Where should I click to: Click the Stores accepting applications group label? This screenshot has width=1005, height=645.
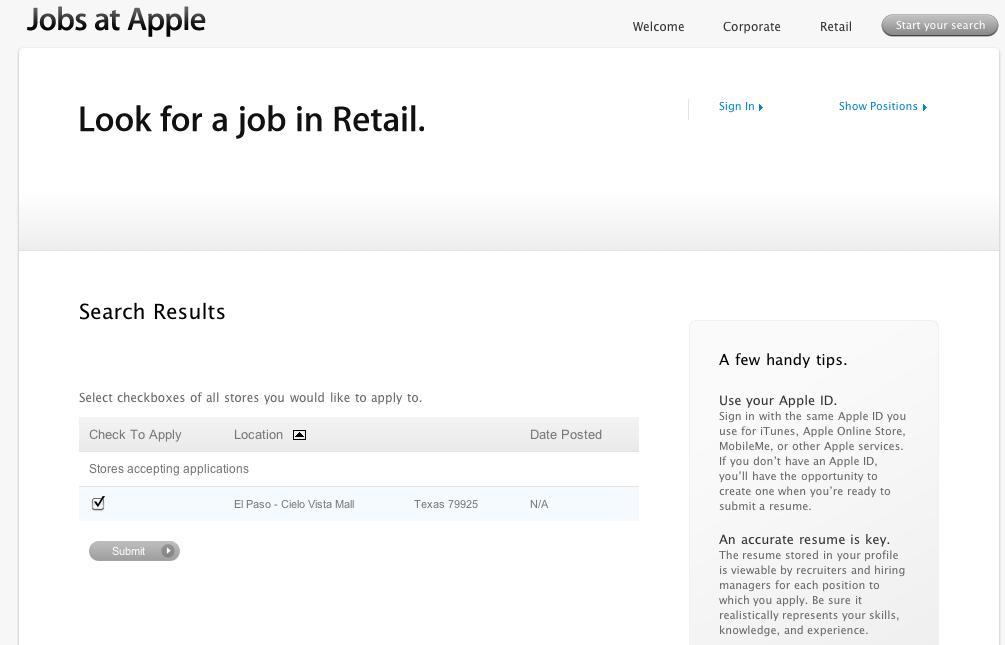click(x=169, y=469)
